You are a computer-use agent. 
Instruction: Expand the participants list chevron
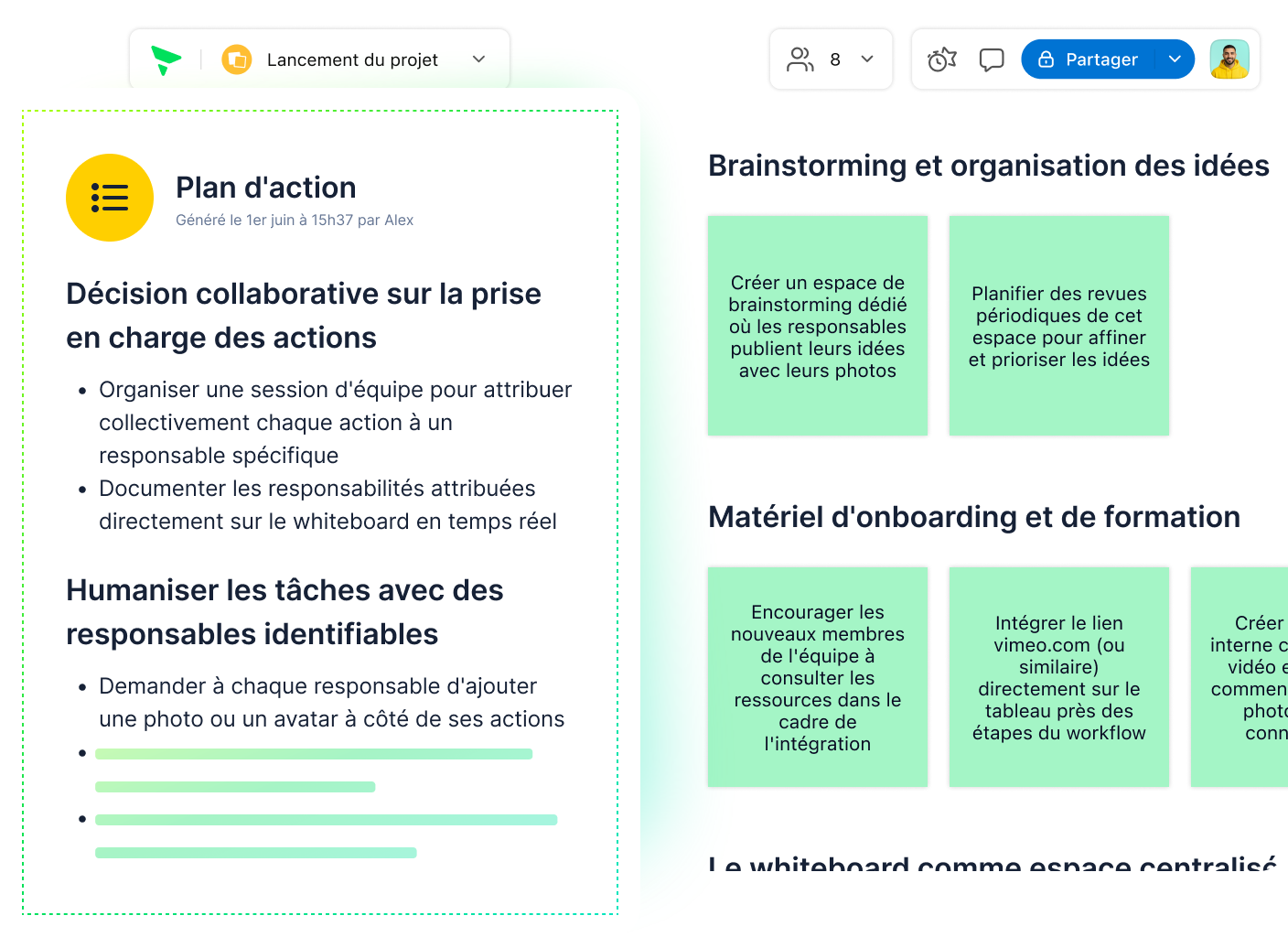coord(867,59)
